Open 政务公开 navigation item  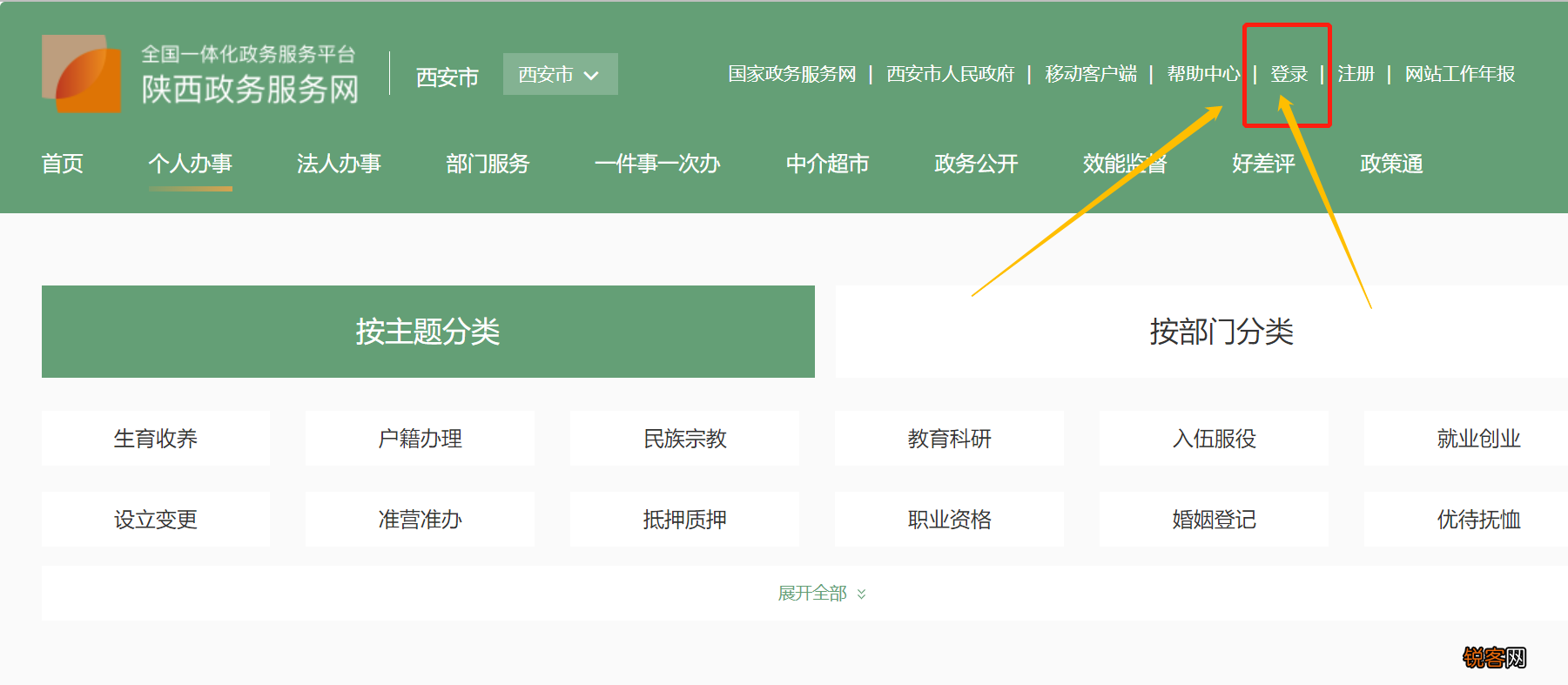[976, 164]
